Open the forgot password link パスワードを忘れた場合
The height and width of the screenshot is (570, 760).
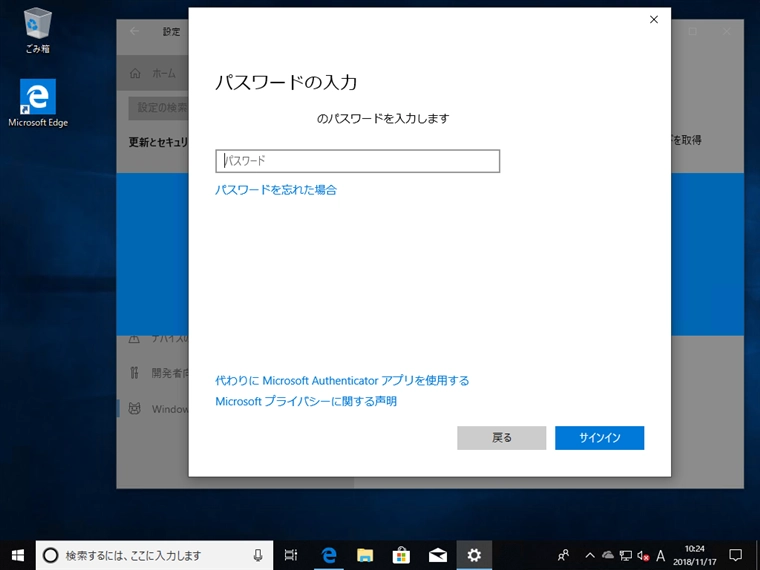[276, 190]
